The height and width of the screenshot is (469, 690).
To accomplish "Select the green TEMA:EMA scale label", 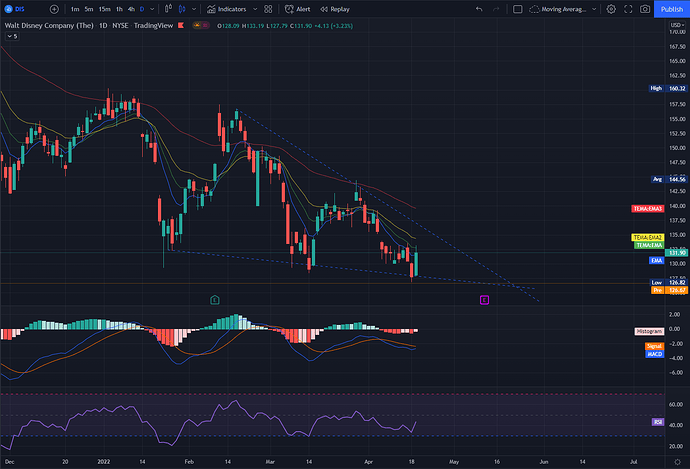I will tap(649, 245).
